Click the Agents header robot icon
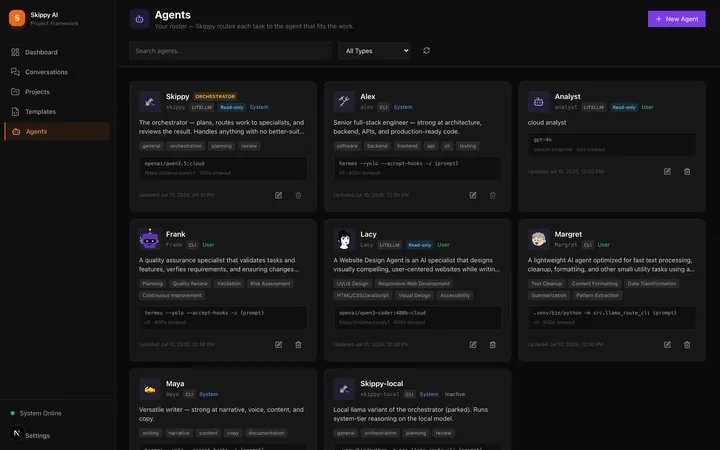The width and height of the screenshot is (720, 450). click(140, 19)
